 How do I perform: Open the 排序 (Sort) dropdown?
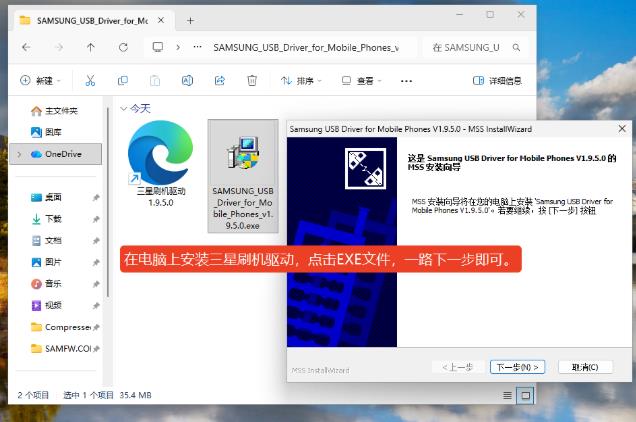tap(301, 81)
